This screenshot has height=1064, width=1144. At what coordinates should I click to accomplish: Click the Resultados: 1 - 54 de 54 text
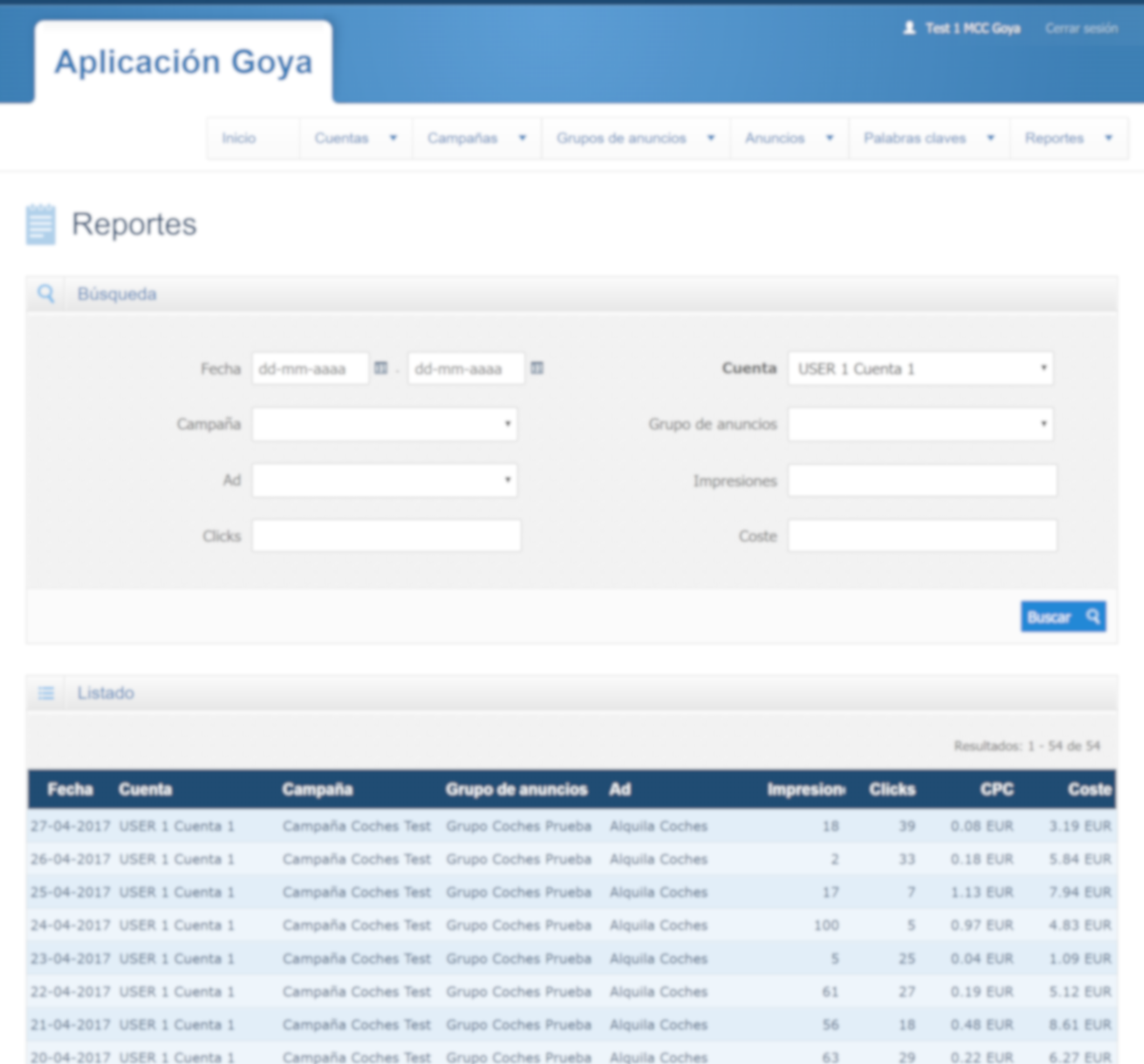1027,746
